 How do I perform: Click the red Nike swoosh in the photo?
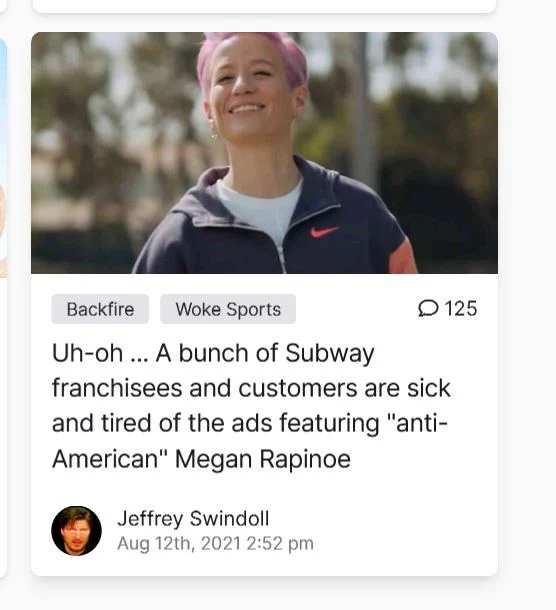[324, 231]
